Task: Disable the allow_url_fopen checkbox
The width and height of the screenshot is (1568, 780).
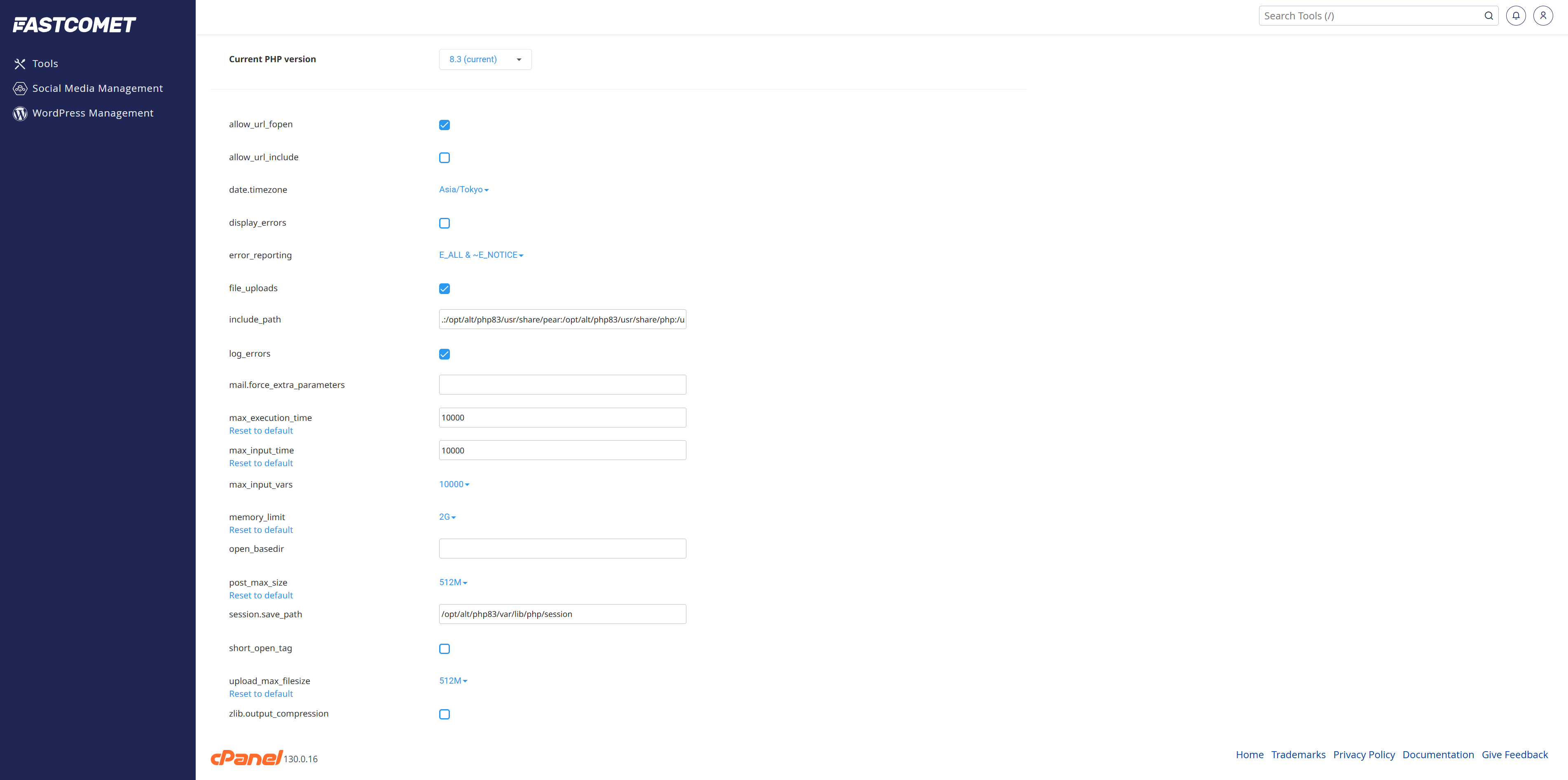Action: coord(445,125)
